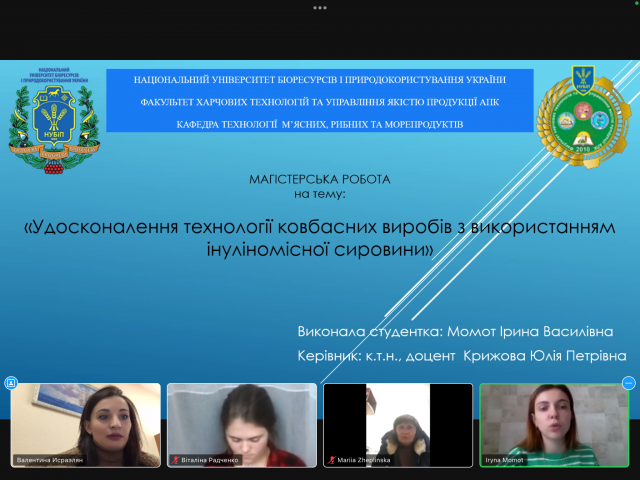
Task: Click the heading 'МАГІСТЕРСЬКА РОБОТА'
Action: pyautogui.click(x=320, y=179)
